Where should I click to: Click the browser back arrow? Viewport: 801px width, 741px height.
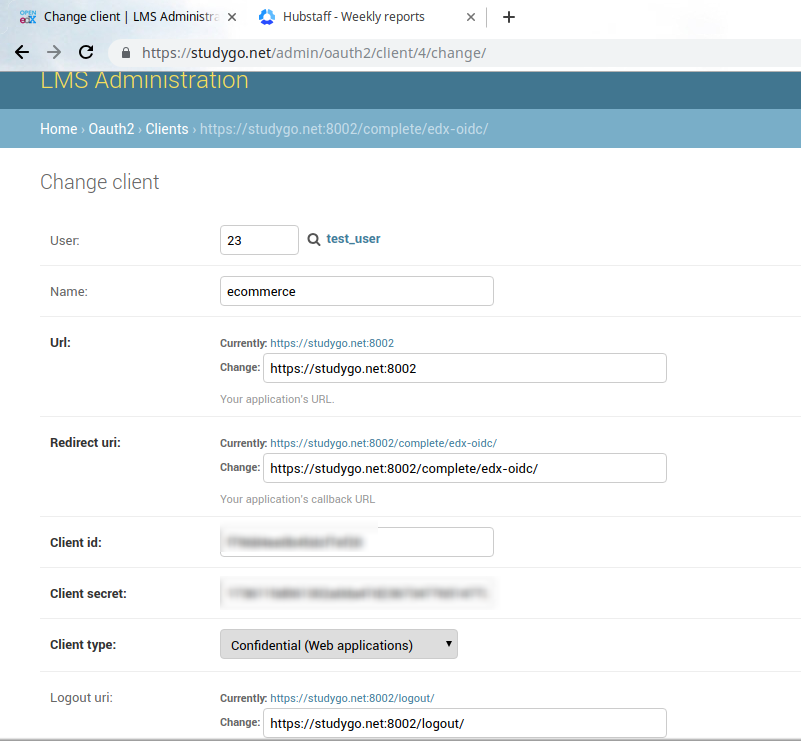(x=22, y=53)
